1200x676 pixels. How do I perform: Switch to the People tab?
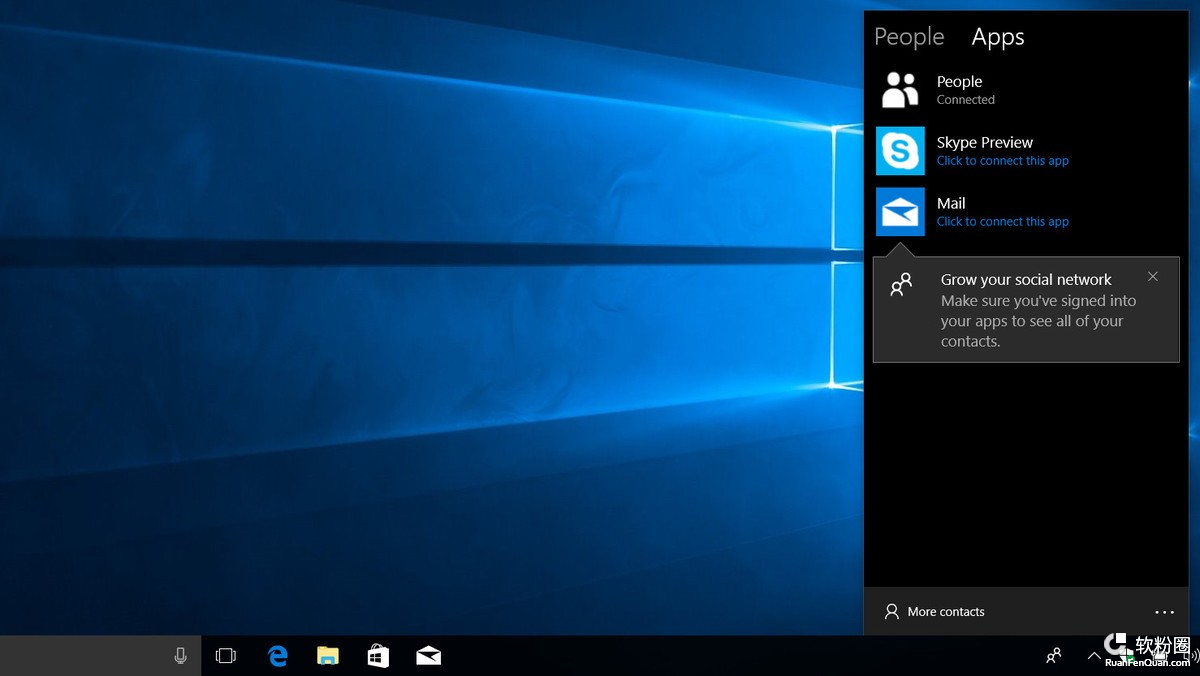(x=908, y=37)
